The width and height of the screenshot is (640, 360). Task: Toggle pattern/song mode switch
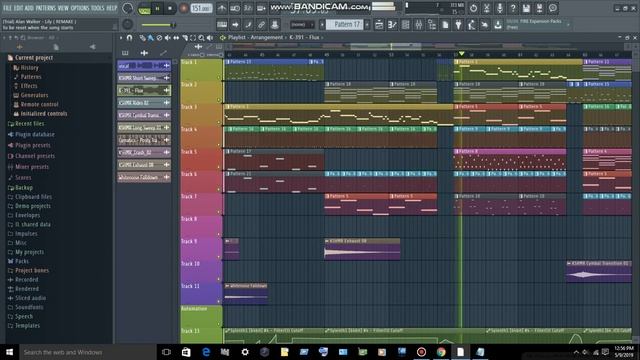pos(144,9)
